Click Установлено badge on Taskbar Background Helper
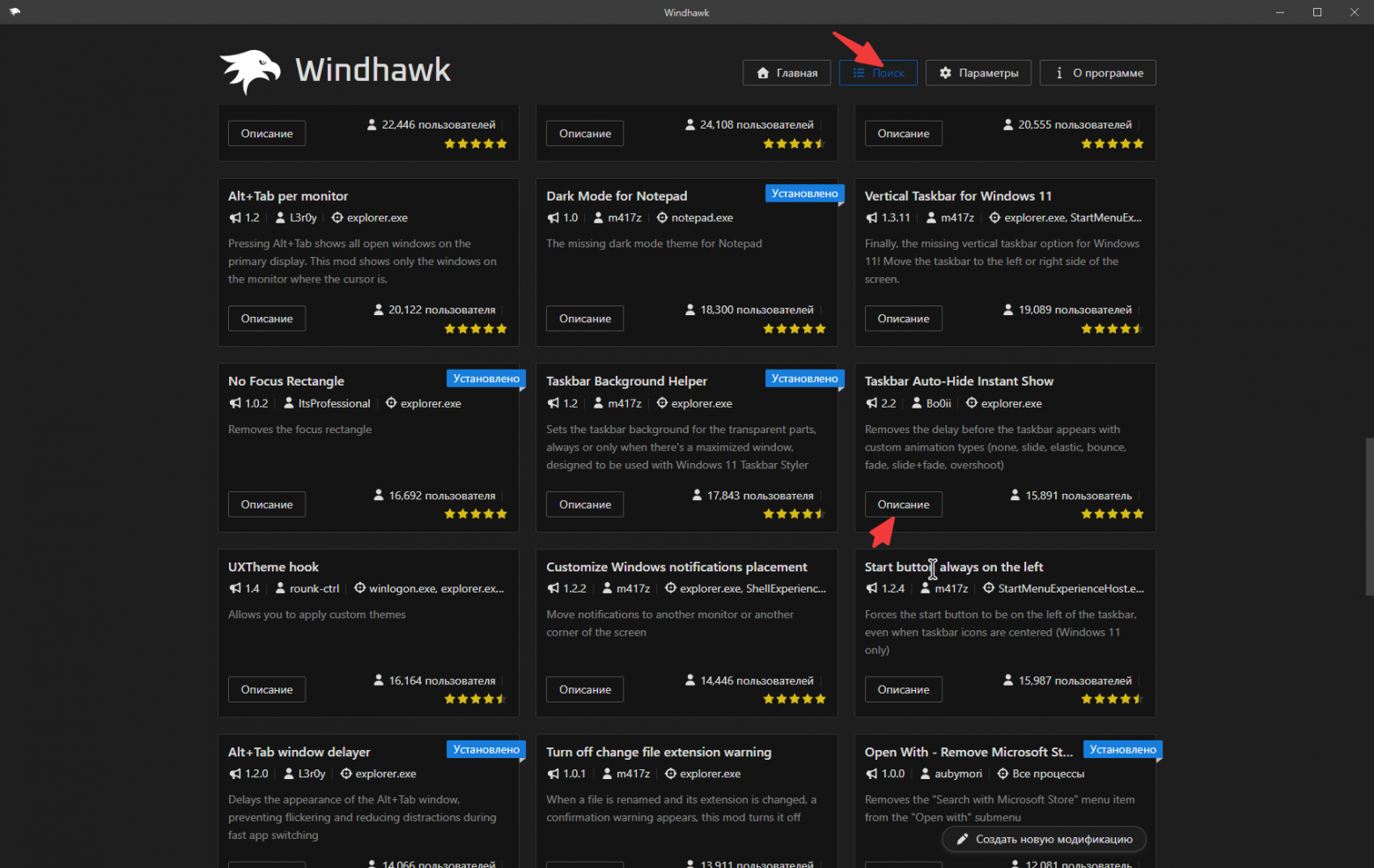Screen dimensions: 1374x868 [804, 379]
